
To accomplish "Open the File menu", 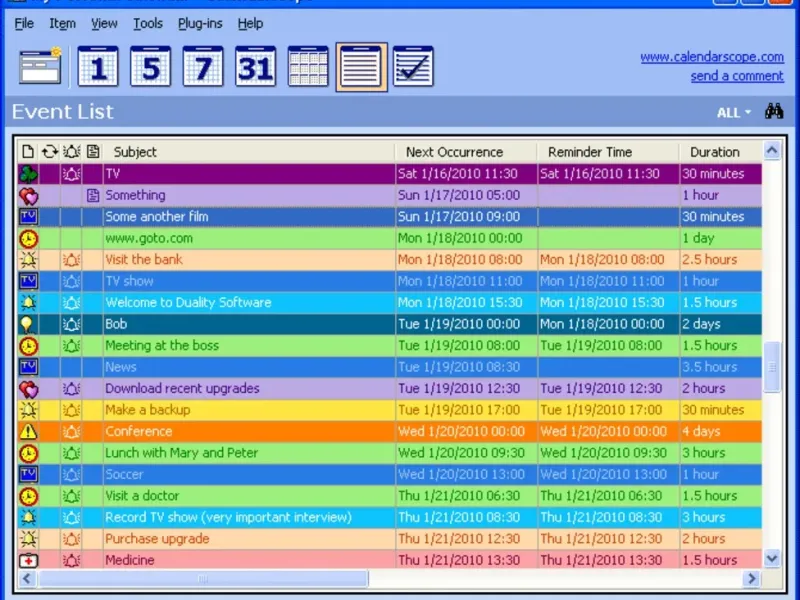I will point(24,23).
